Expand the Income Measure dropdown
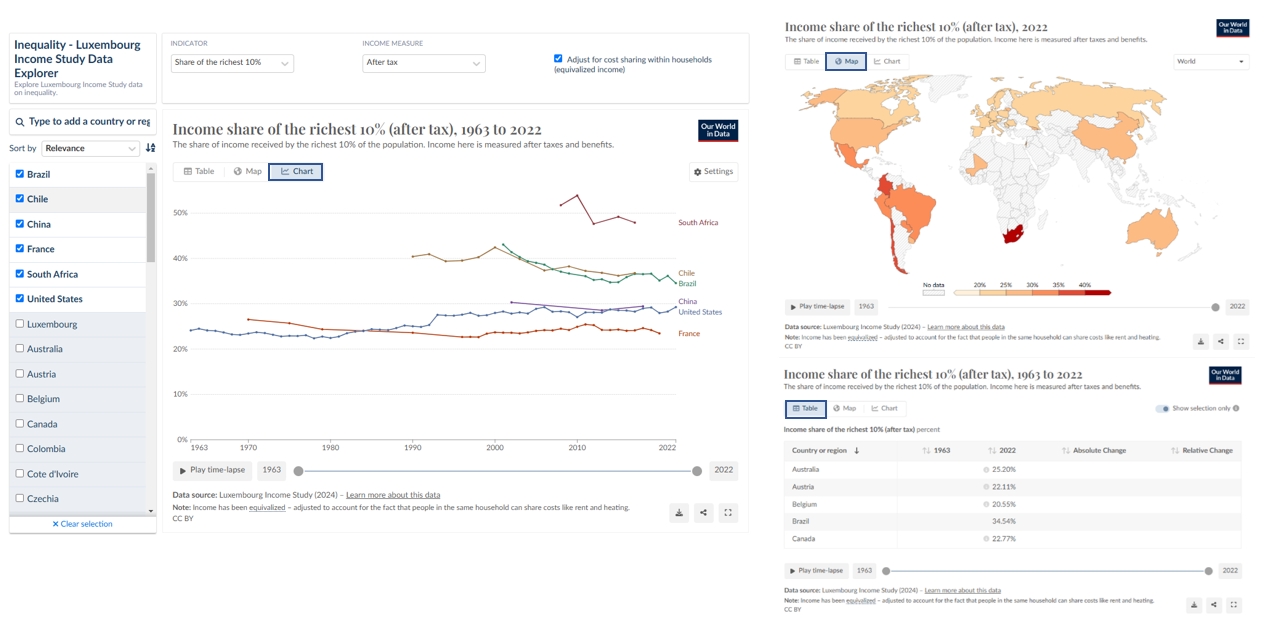The width and height of the screenshot is (1276, 624). 423,63
